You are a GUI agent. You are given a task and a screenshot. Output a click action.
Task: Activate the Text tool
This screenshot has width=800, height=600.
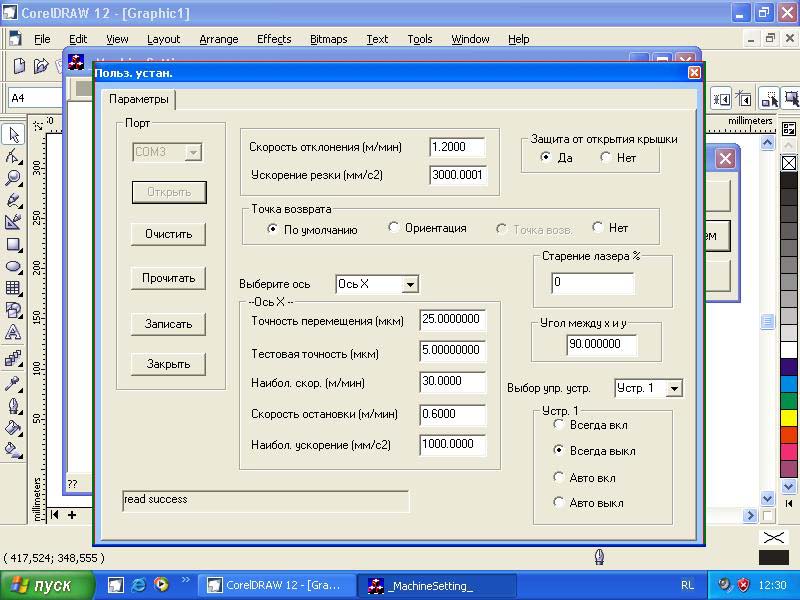[x=13, y=333]
